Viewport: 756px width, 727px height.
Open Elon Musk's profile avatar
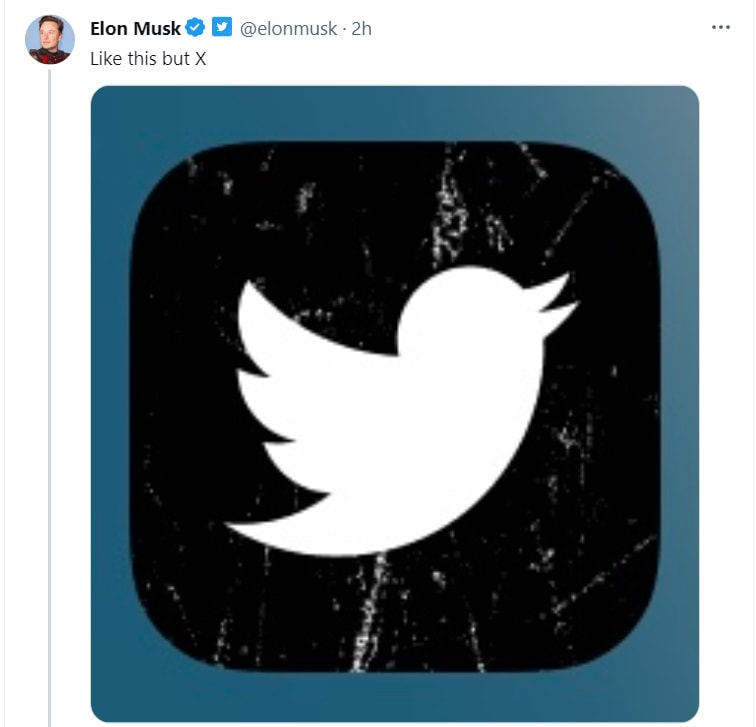click(x=49, y=41)
